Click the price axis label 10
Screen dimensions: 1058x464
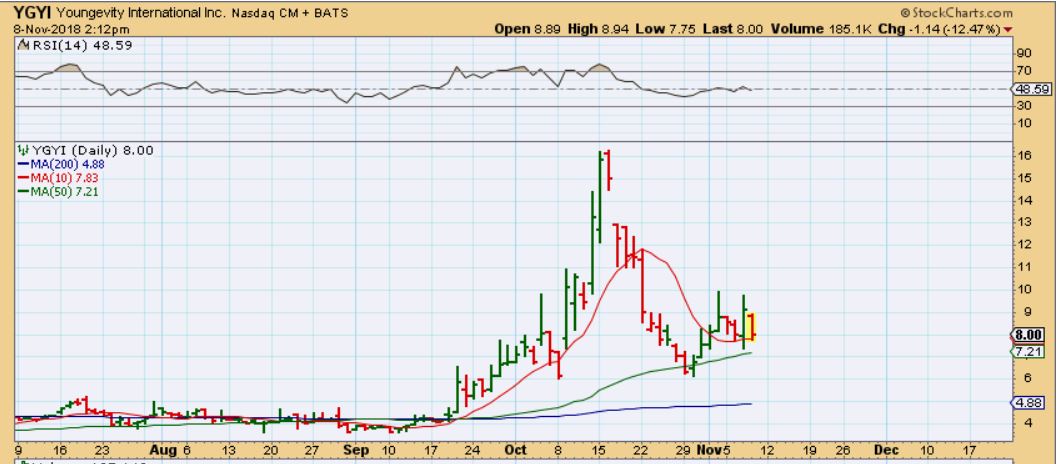coord(1024,289)
